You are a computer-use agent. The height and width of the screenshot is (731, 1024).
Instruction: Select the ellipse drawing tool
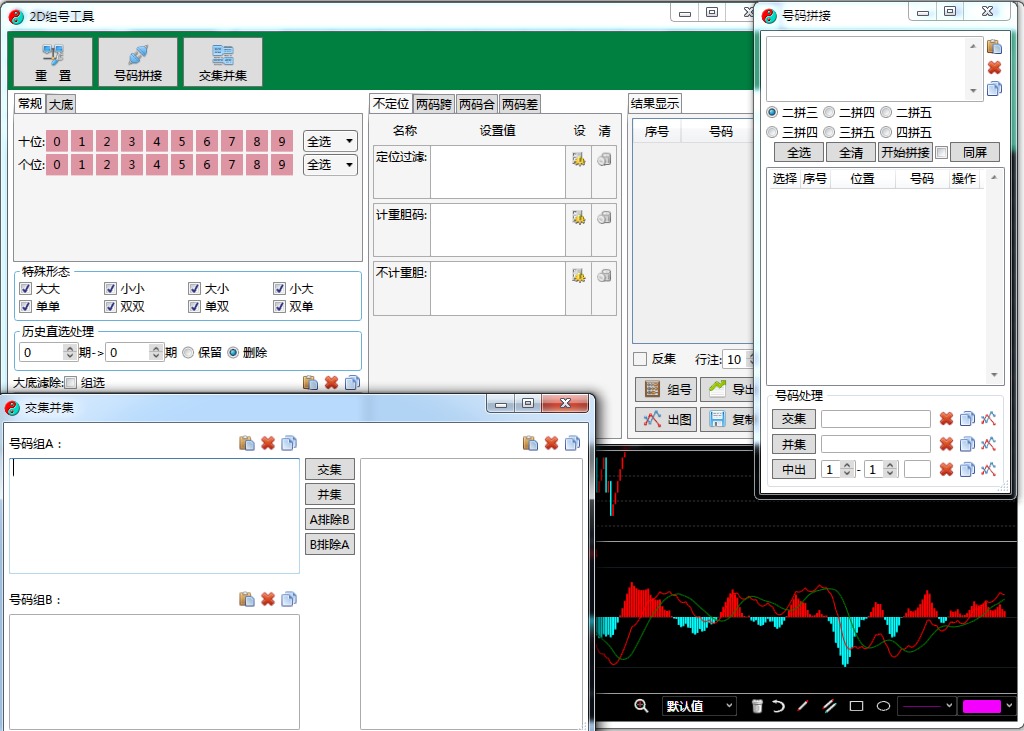click(883, 706)
